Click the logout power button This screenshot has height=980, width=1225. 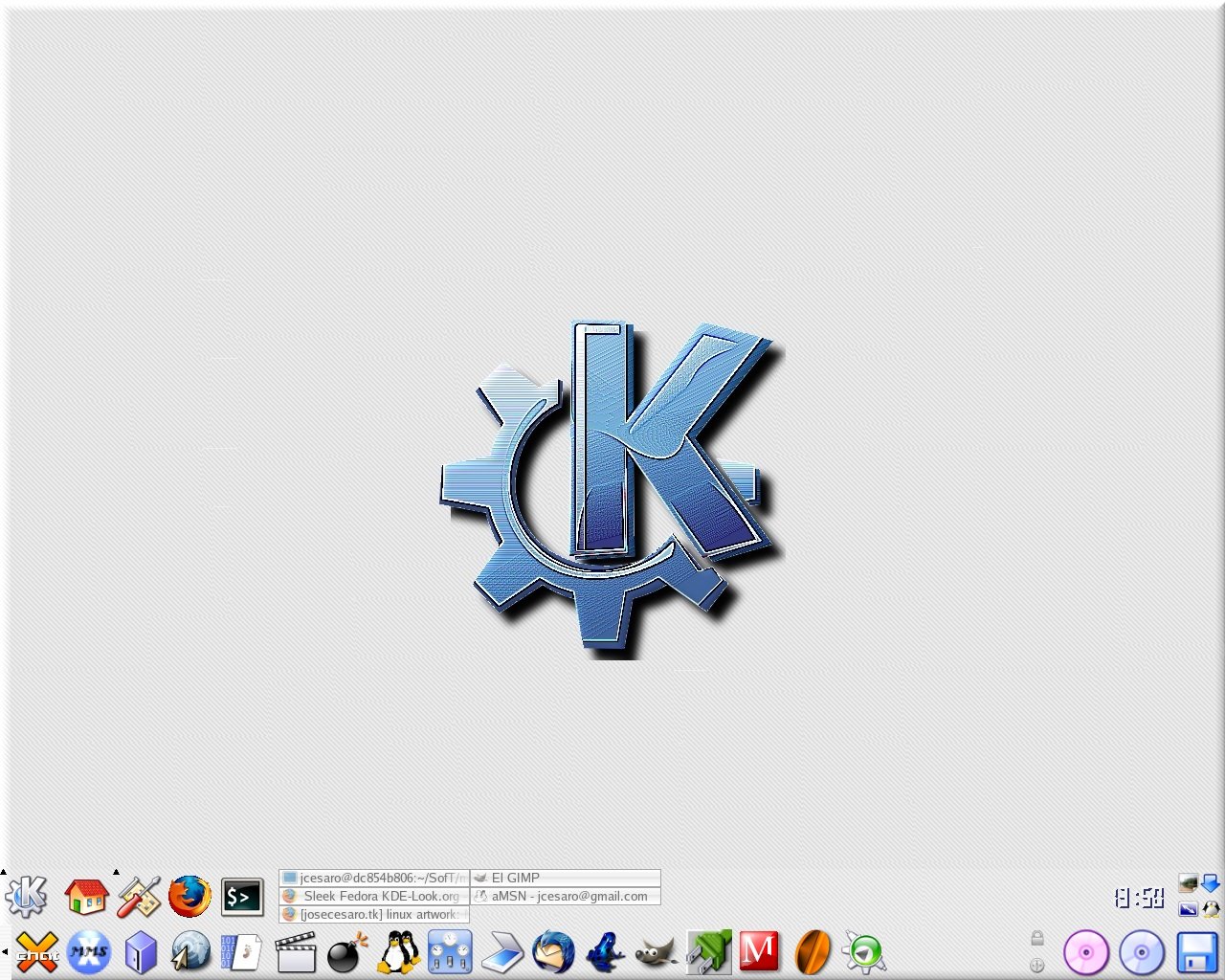click(1036, 965)
